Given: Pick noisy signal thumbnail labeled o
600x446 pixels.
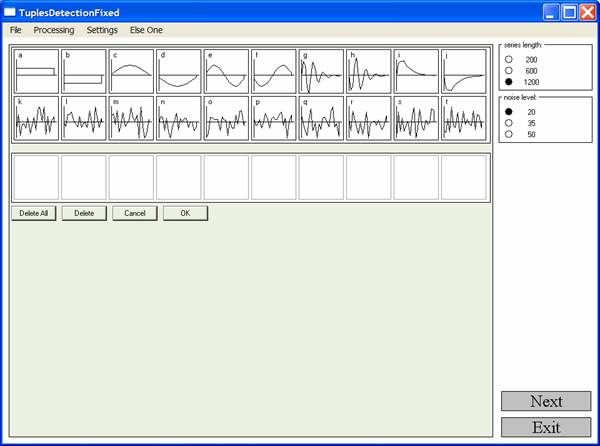Looking at the screenshot, I should [x=226, y=118].
